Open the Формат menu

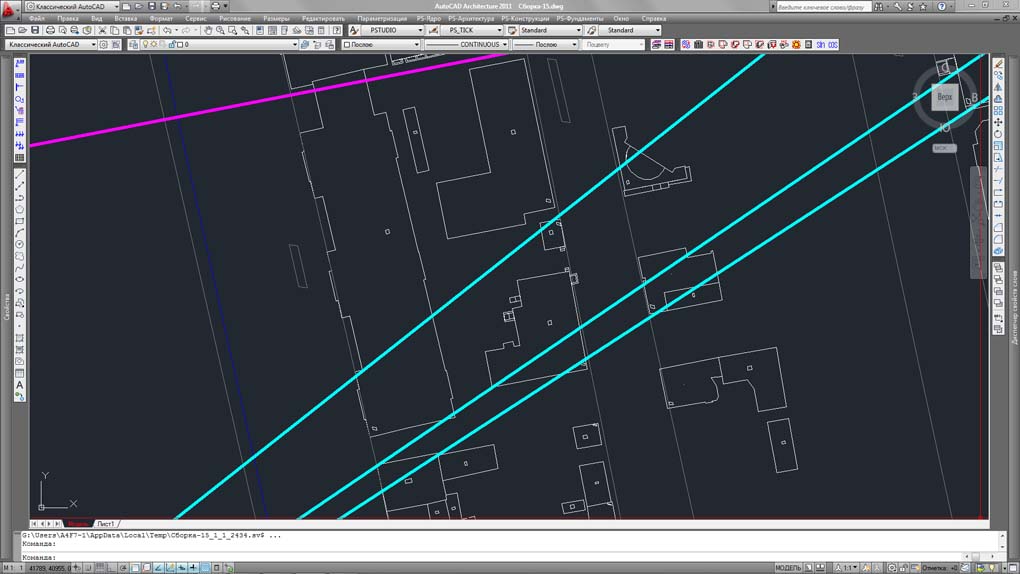[x=161, y=19]
